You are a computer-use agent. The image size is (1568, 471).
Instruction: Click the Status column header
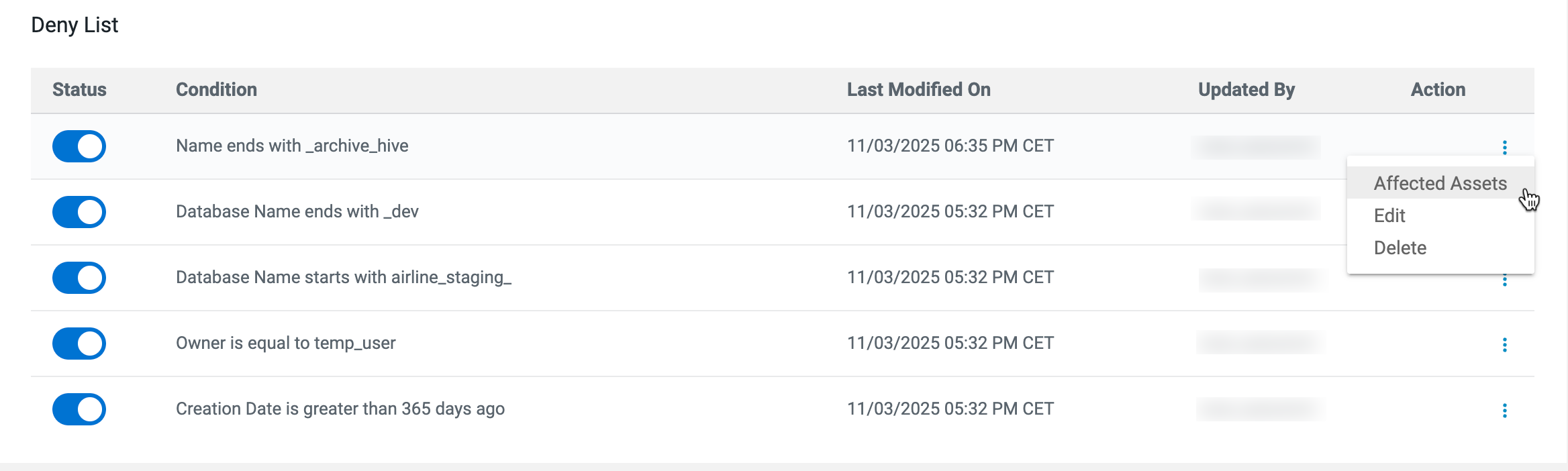[79, 89]
